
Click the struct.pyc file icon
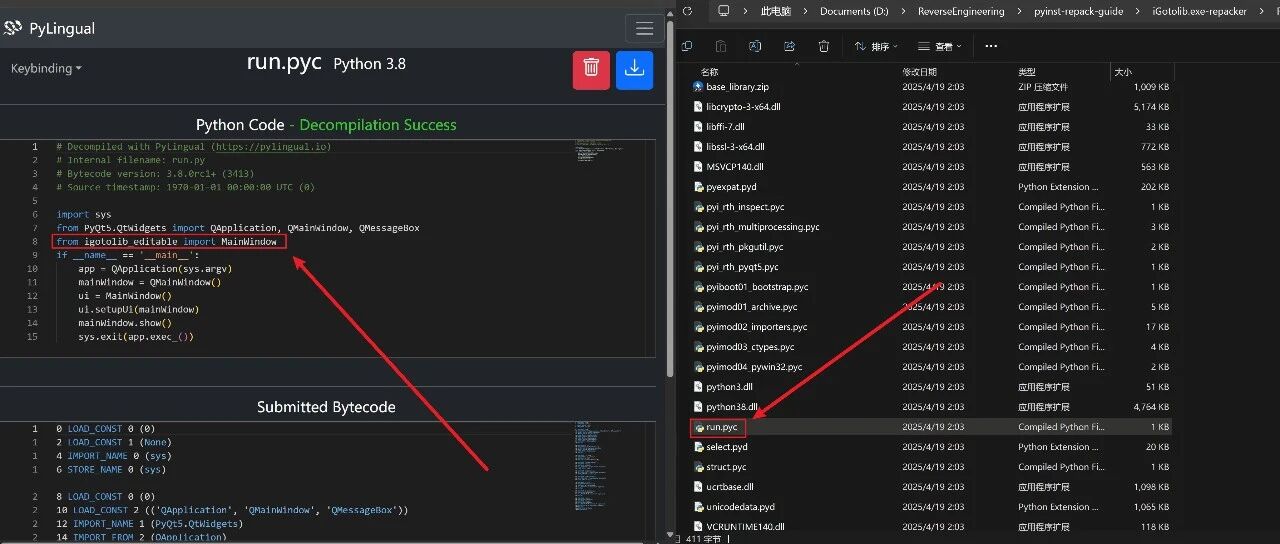pos(698,467)
